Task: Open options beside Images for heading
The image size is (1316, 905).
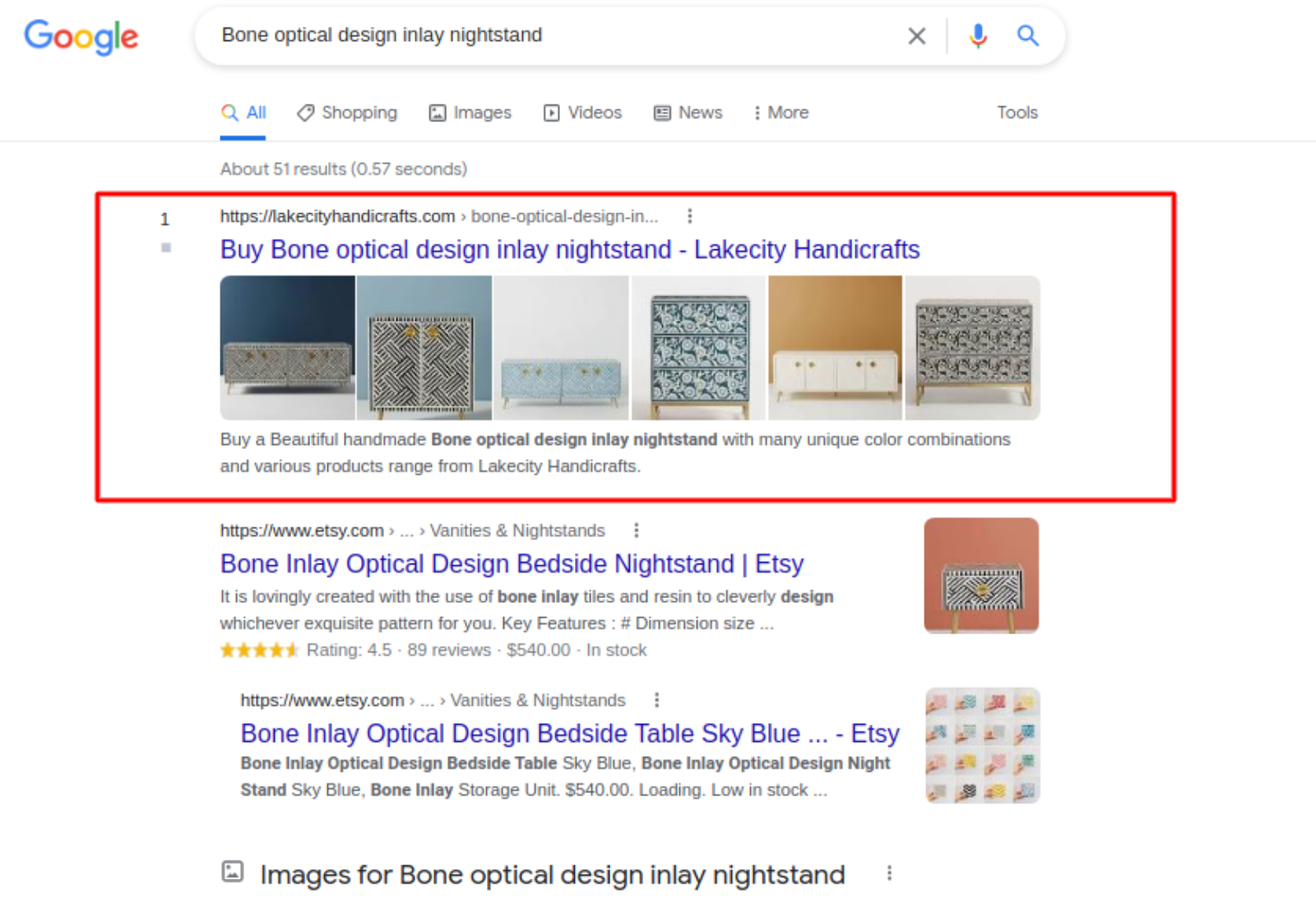Action: coord(889,874)
